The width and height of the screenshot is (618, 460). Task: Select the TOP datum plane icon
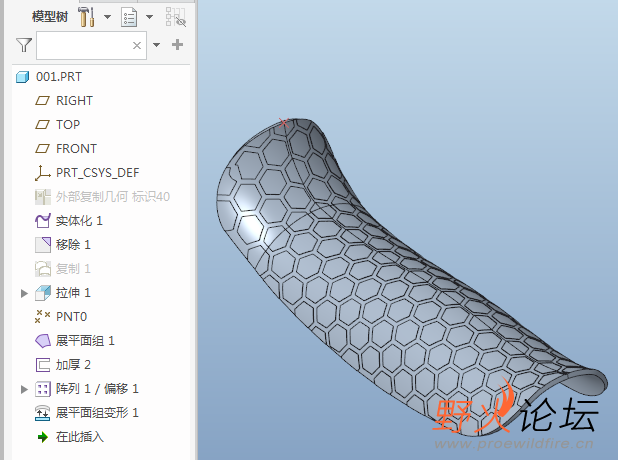click(x=42, y=125)
